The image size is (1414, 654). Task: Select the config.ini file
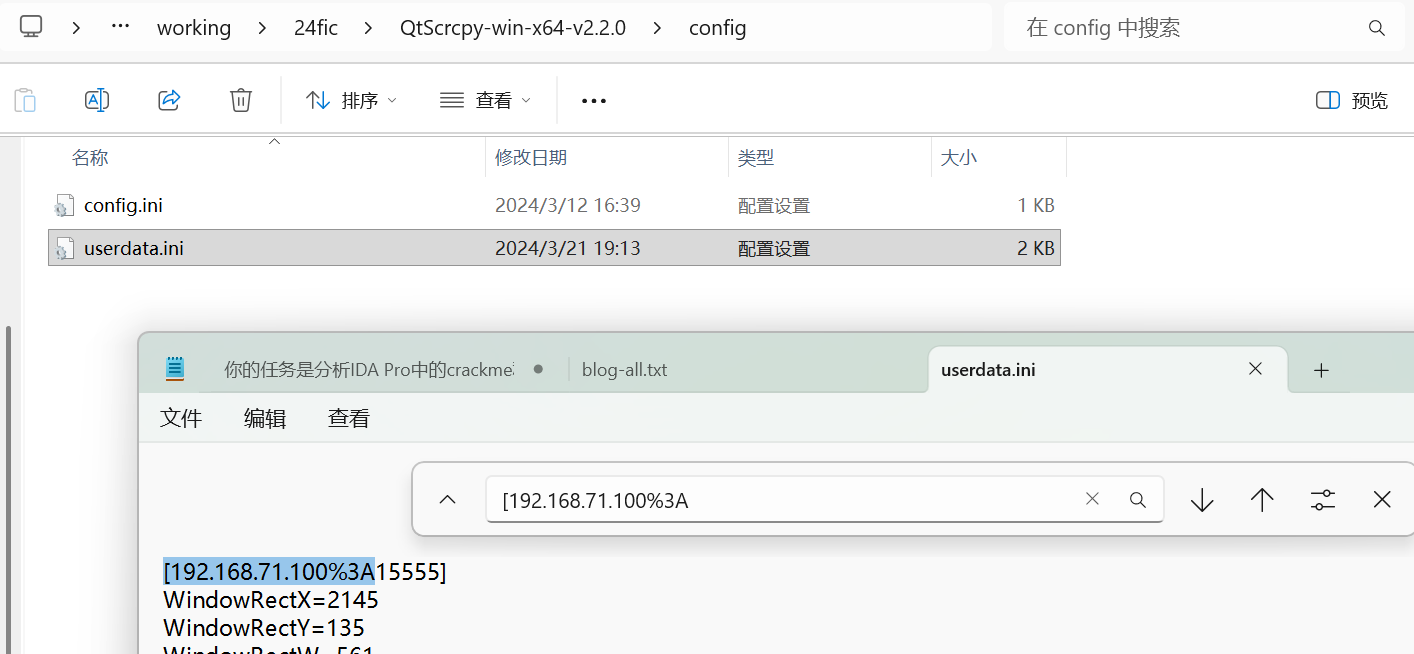[123, 206]
